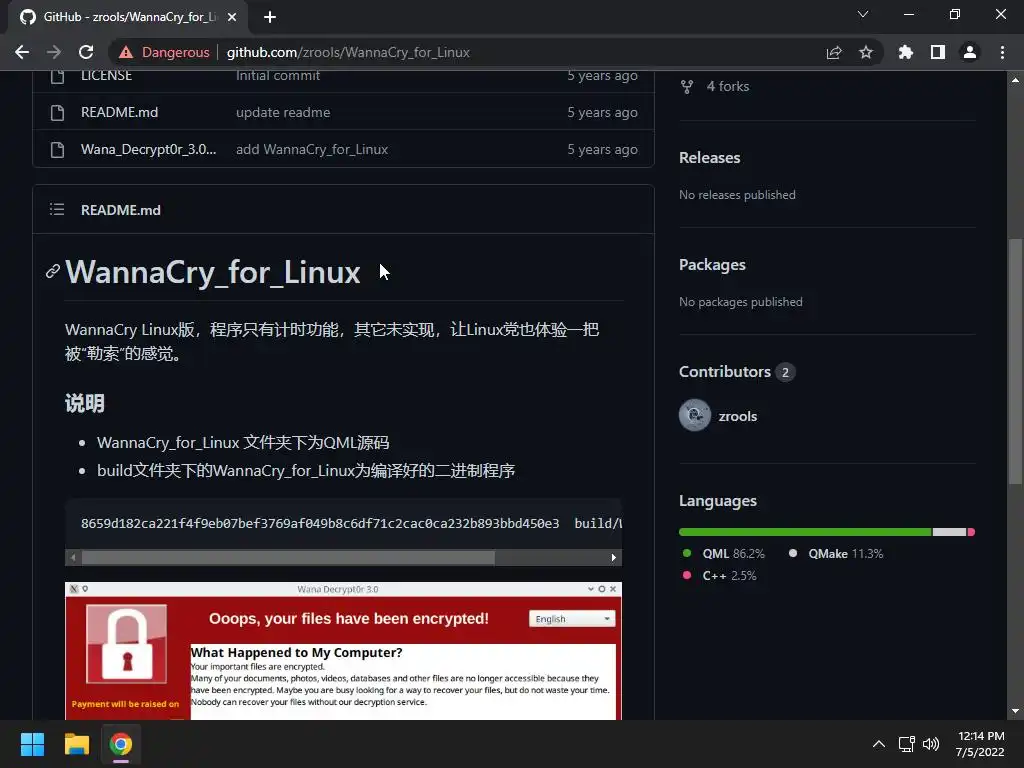Open the 'update readme' commit message
Screen dimensions: 1024x768
pyautogui.click(x=283, y=112)
